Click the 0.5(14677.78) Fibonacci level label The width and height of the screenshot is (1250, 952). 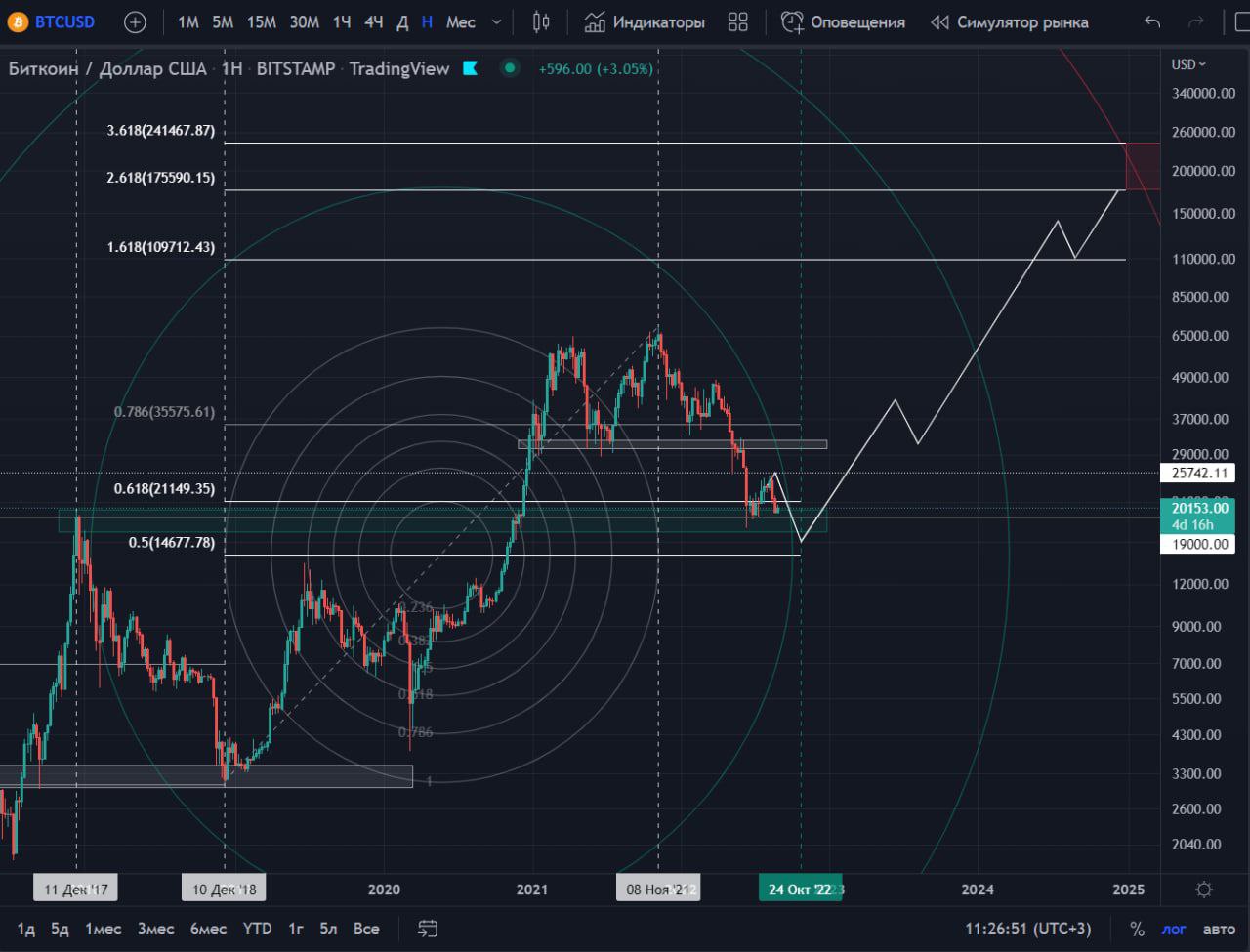click(x=172, y=542)
